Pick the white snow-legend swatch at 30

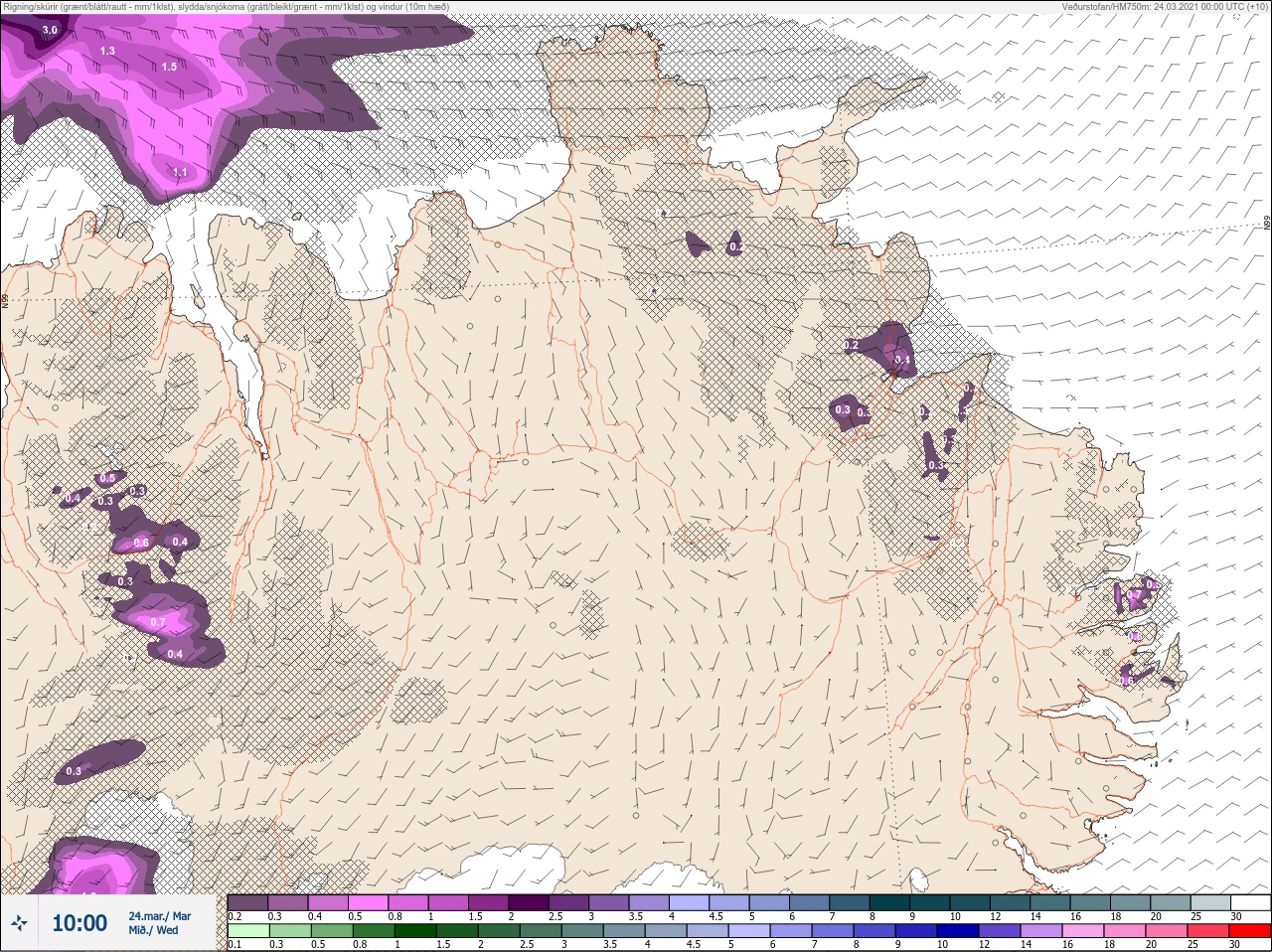[1250, 902]
